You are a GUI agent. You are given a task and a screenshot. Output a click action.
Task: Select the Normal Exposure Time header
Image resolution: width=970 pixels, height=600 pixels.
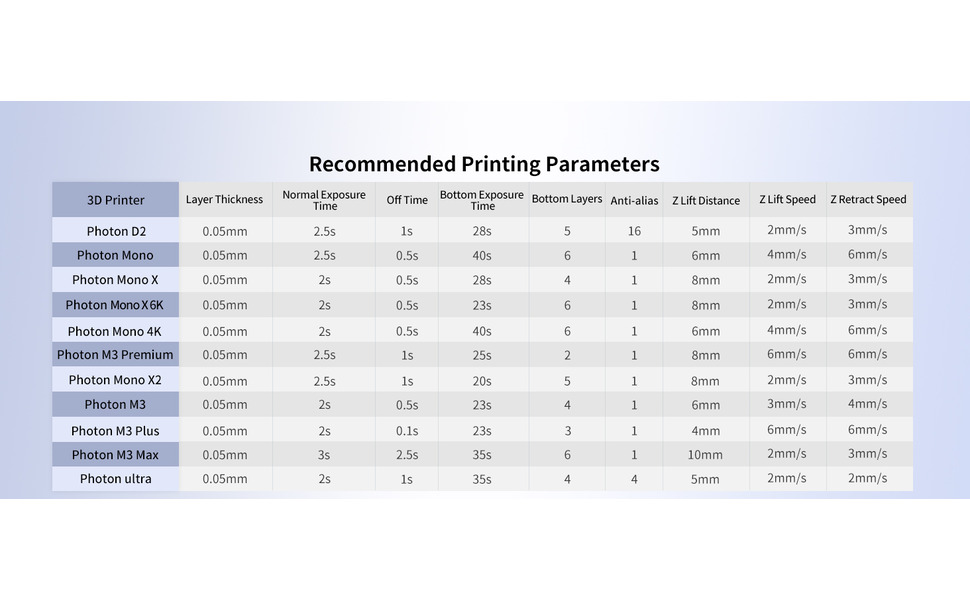324,200
